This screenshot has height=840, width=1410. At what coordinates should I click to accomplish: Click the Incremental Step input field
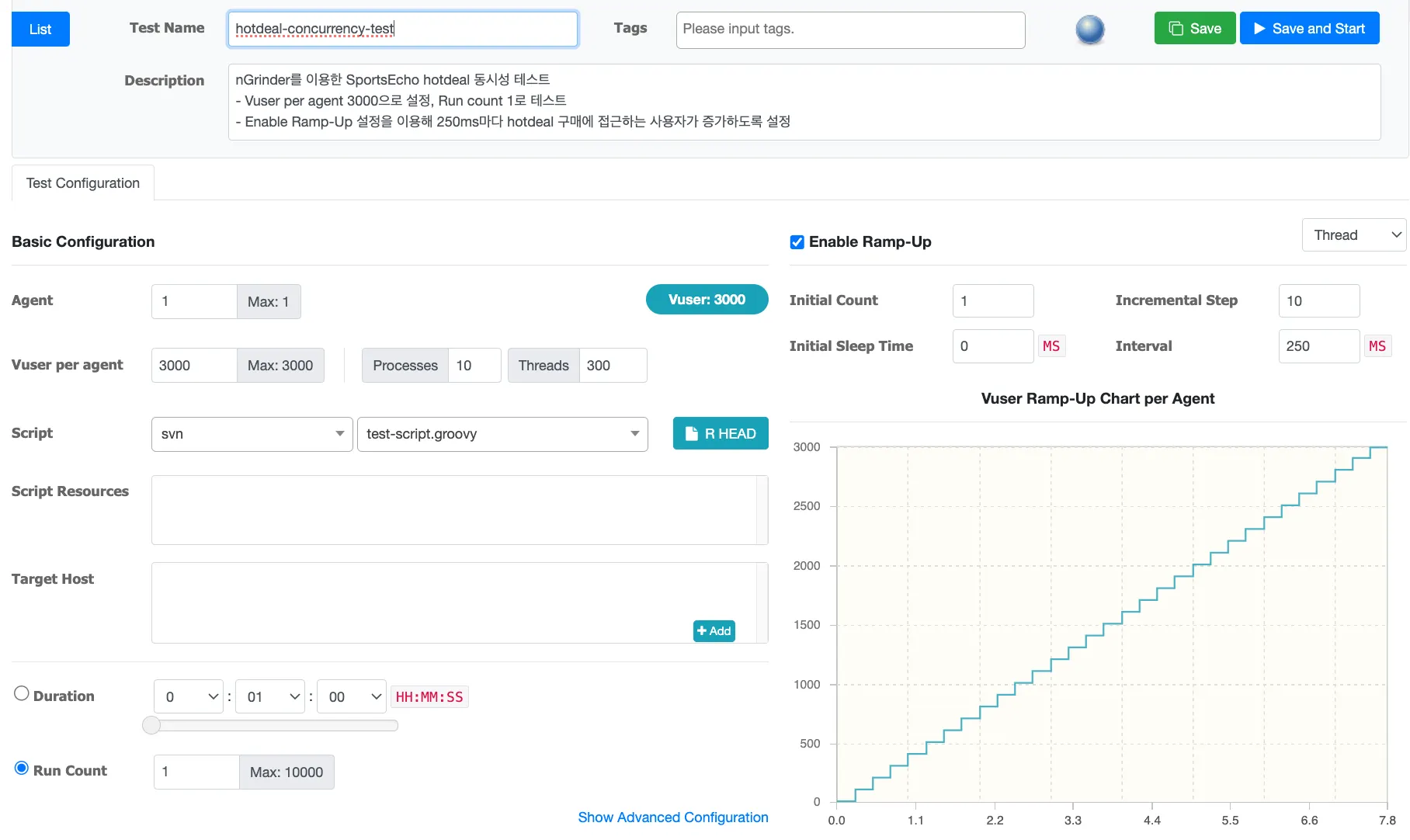coord(1318,301)
